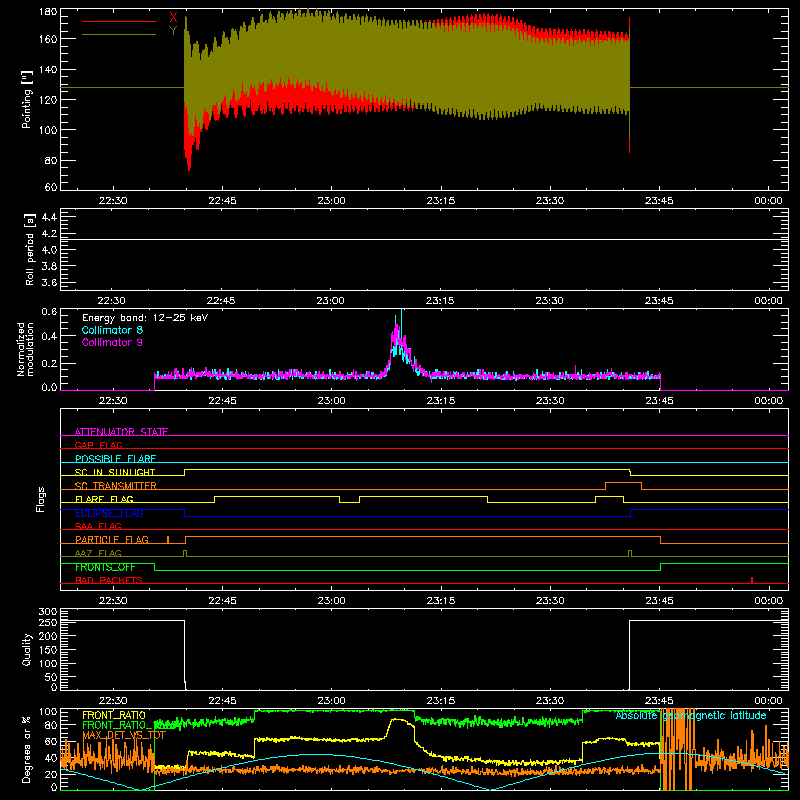Viewport: 800px width, 800px height.
Task: Click the 60 tick on the Pointing axis
Action: [51, 187]
